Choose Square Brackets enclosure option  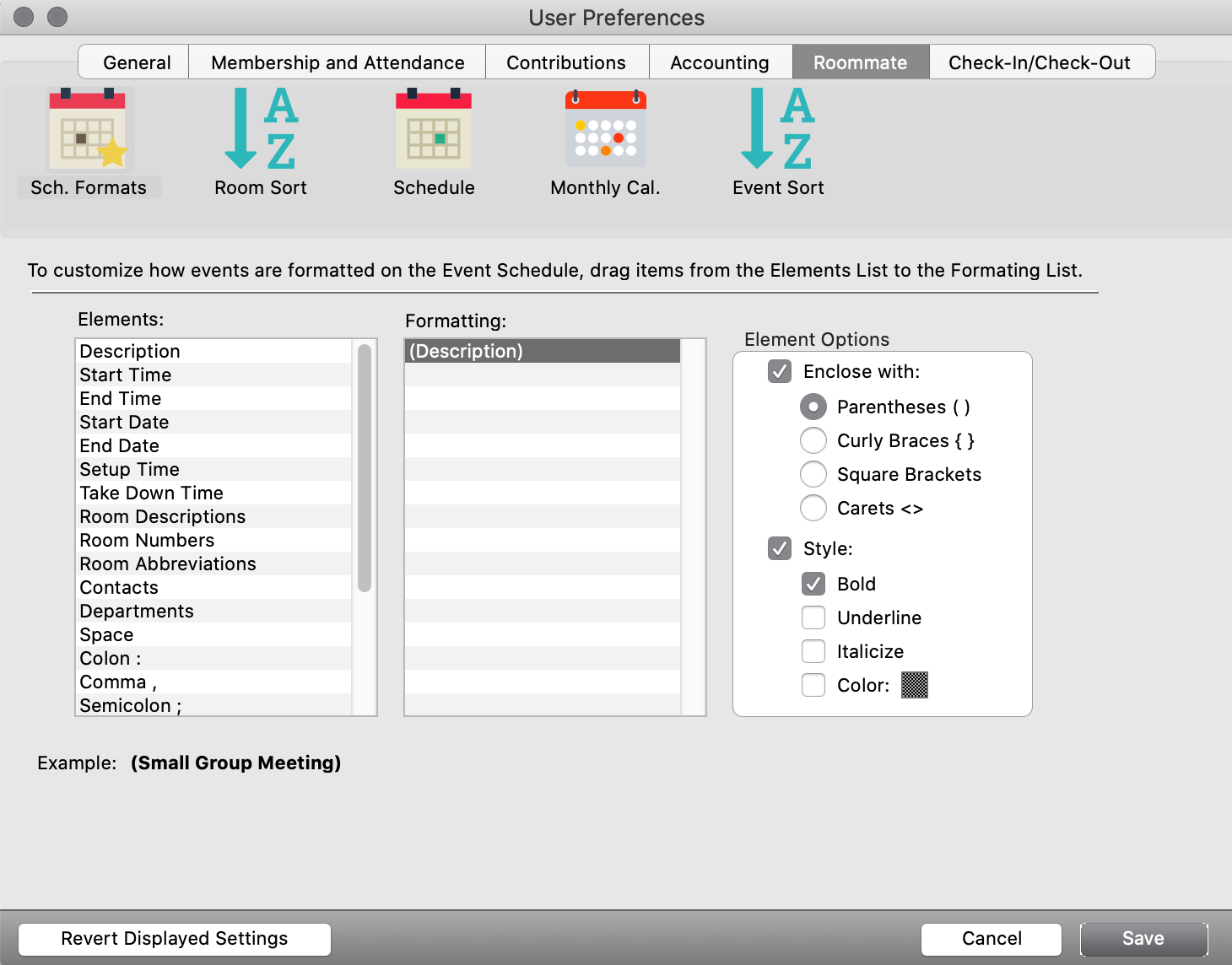(x=813, y=474)
